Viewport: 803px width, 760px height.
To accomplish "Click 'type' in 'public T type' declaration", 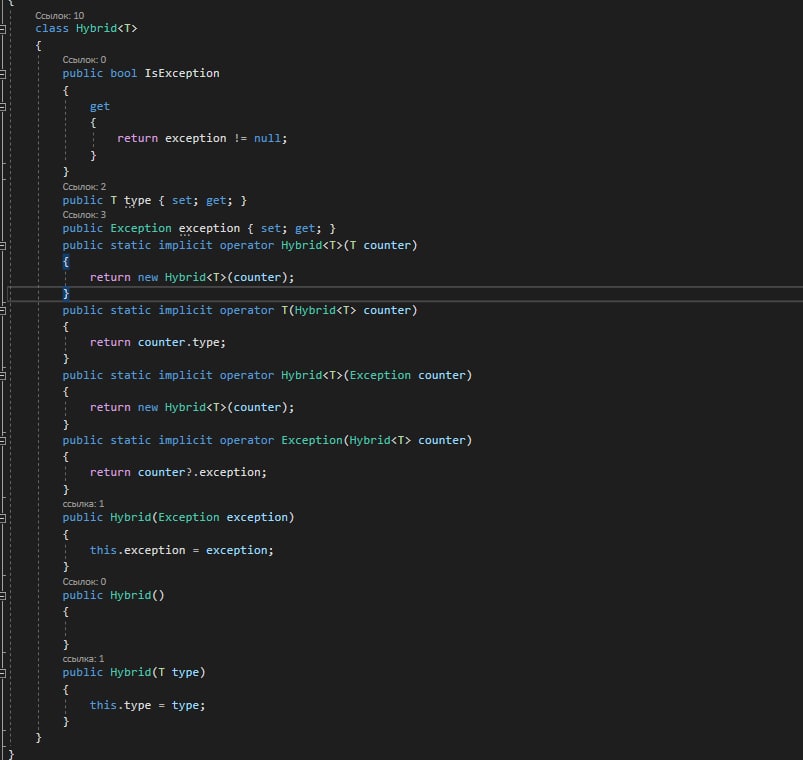I will (137, 201).
